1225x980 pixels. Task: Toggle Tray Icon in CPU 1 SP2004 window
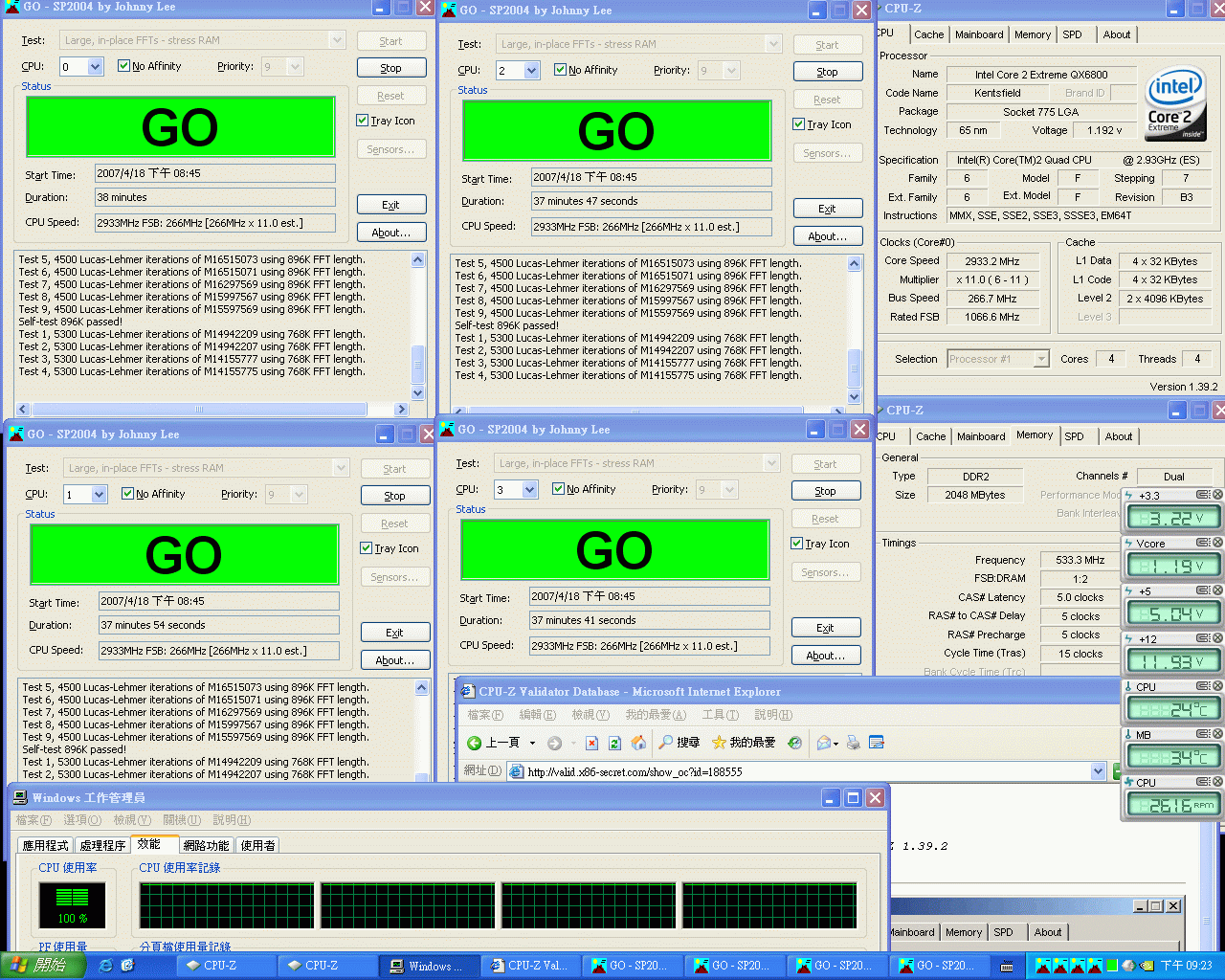(x=366, y=548)
